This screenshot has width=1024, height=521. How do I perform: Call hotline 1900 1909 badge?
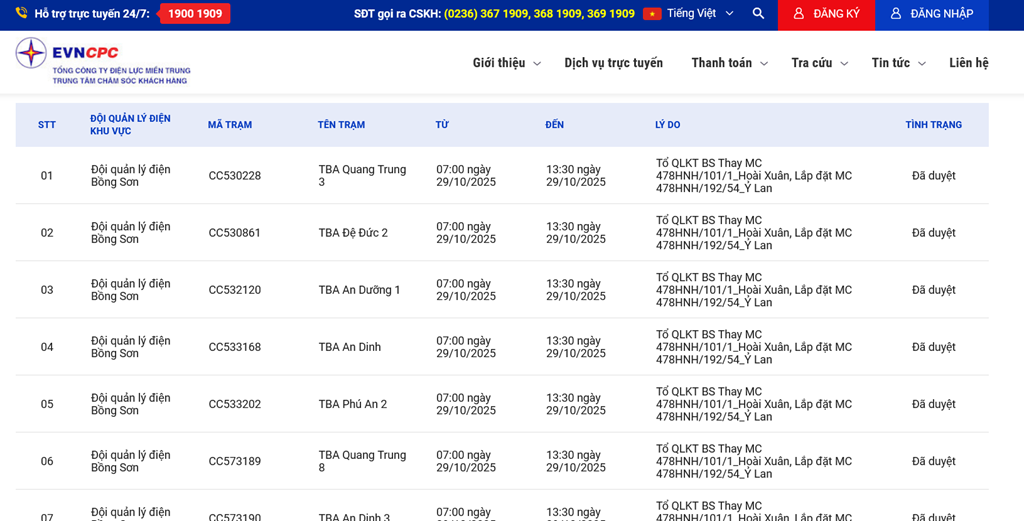coord(195,14)
